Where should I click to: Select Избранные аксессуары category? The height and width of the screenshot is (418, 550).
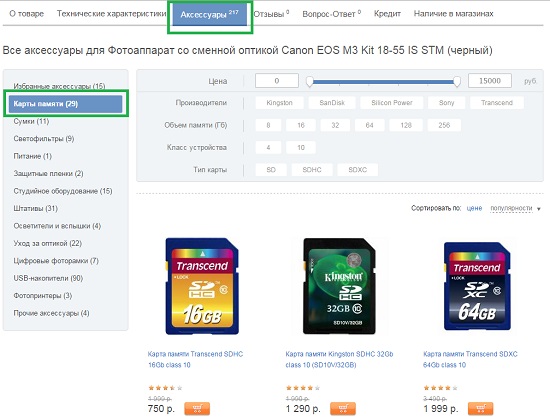coord(59,86)
